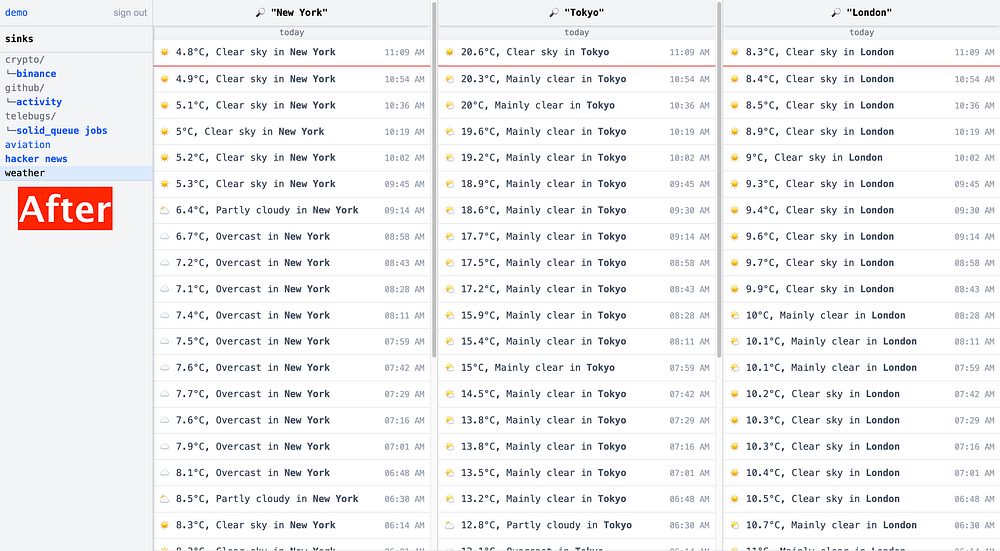
Task: Select the weather sink in sidebar
Action: (25, 173)
